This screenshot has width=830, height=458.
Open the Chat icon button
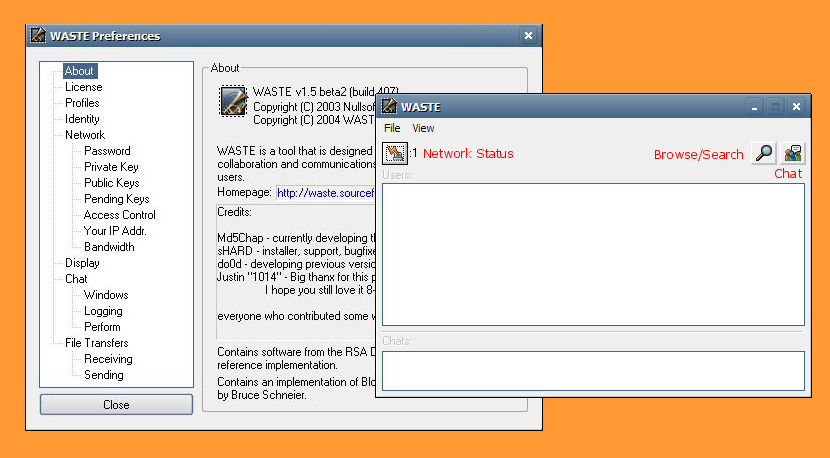[x=792, y=153]
